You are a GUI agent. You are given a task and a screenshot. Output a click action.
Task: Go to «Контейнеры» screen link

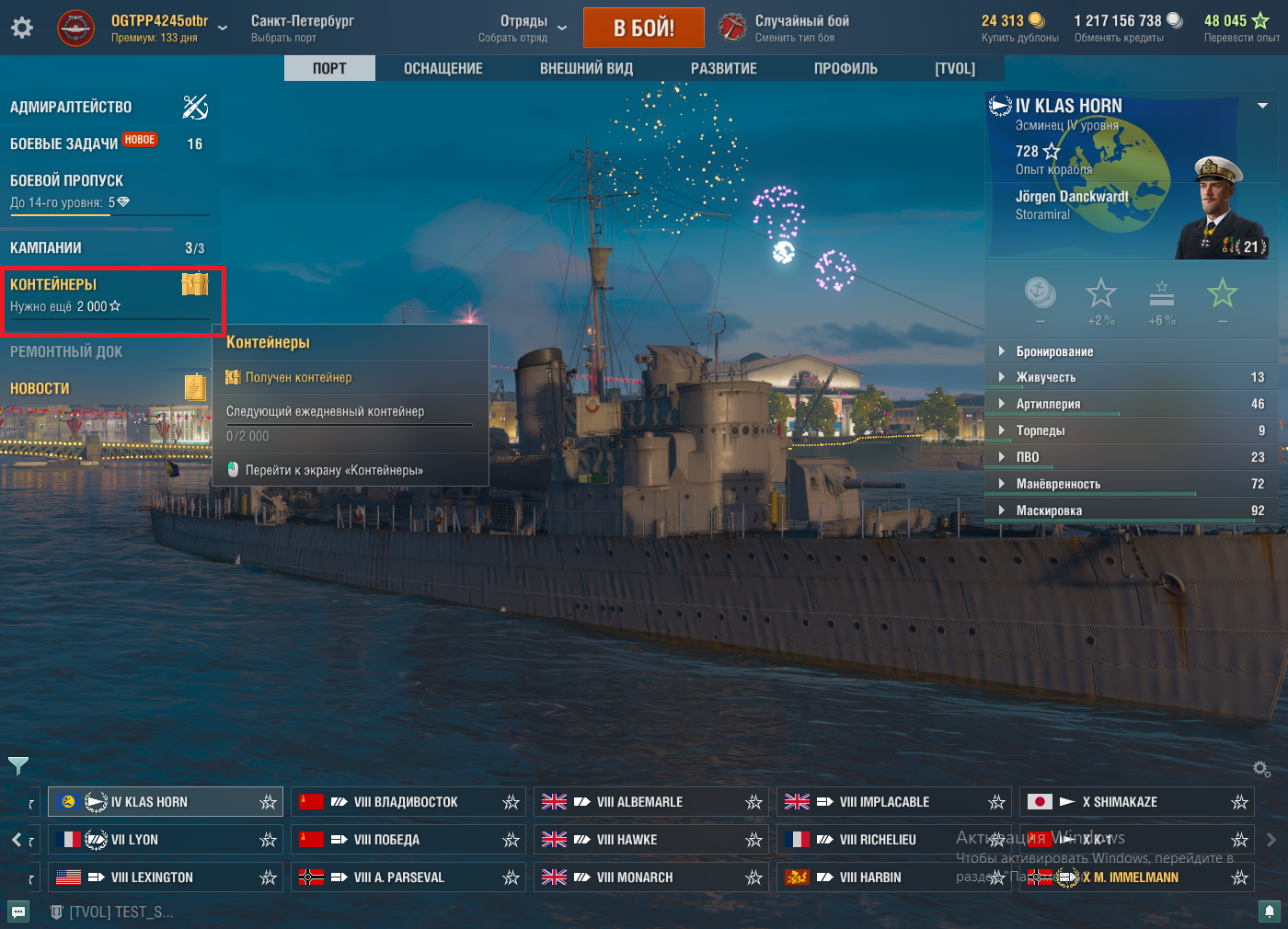point(334,470)
